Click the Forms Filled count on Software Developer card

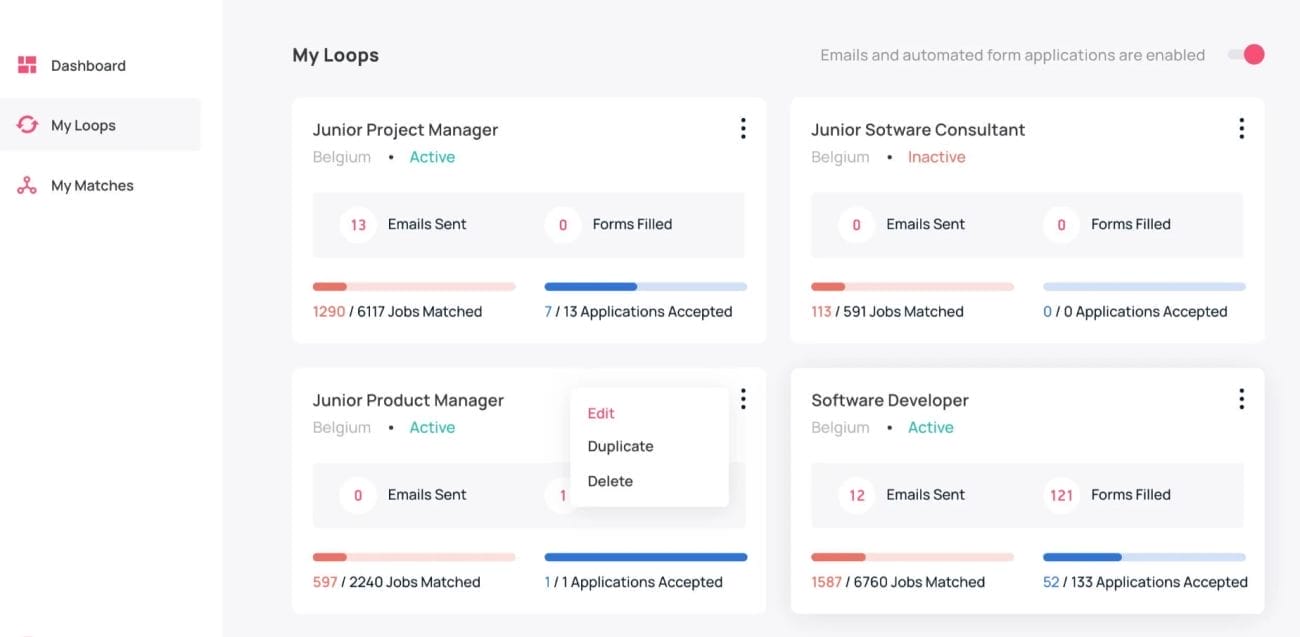tap(1061, 495)
